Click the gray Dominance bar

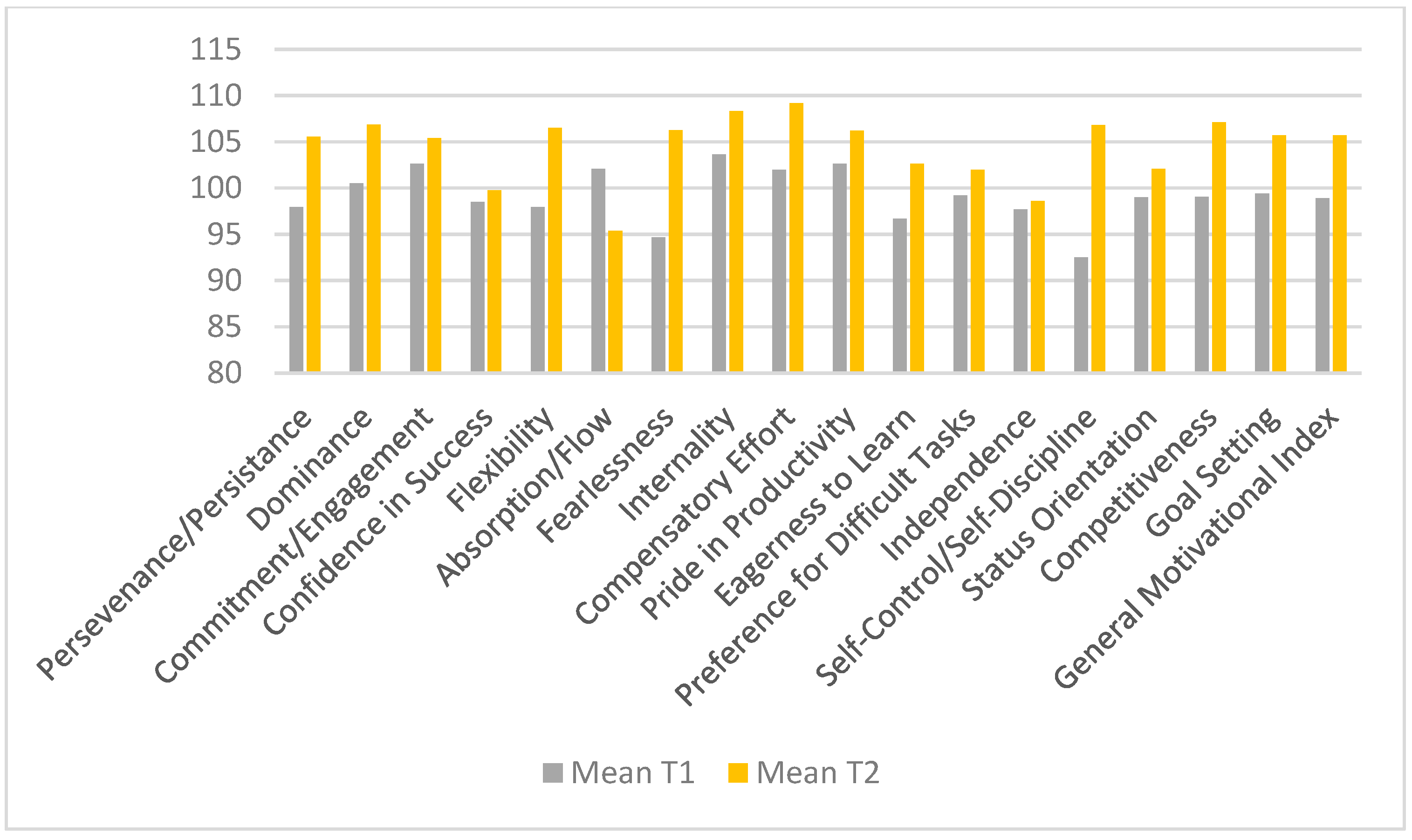[x=356, y=277]
